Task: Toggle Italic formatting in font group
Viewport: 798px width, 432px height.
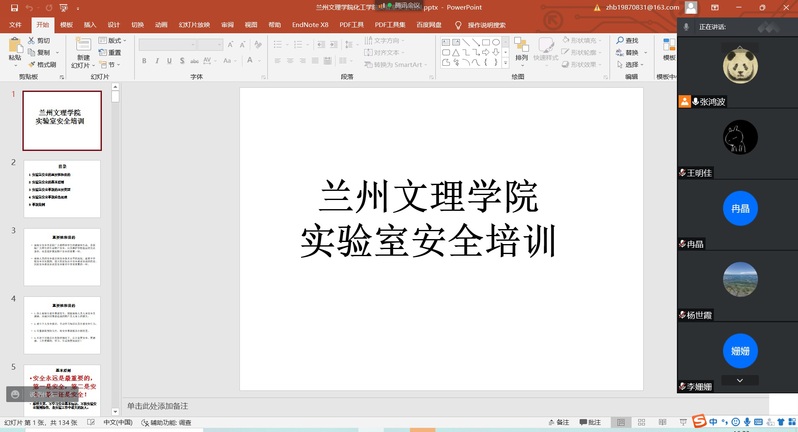Action: click(157, 61)
